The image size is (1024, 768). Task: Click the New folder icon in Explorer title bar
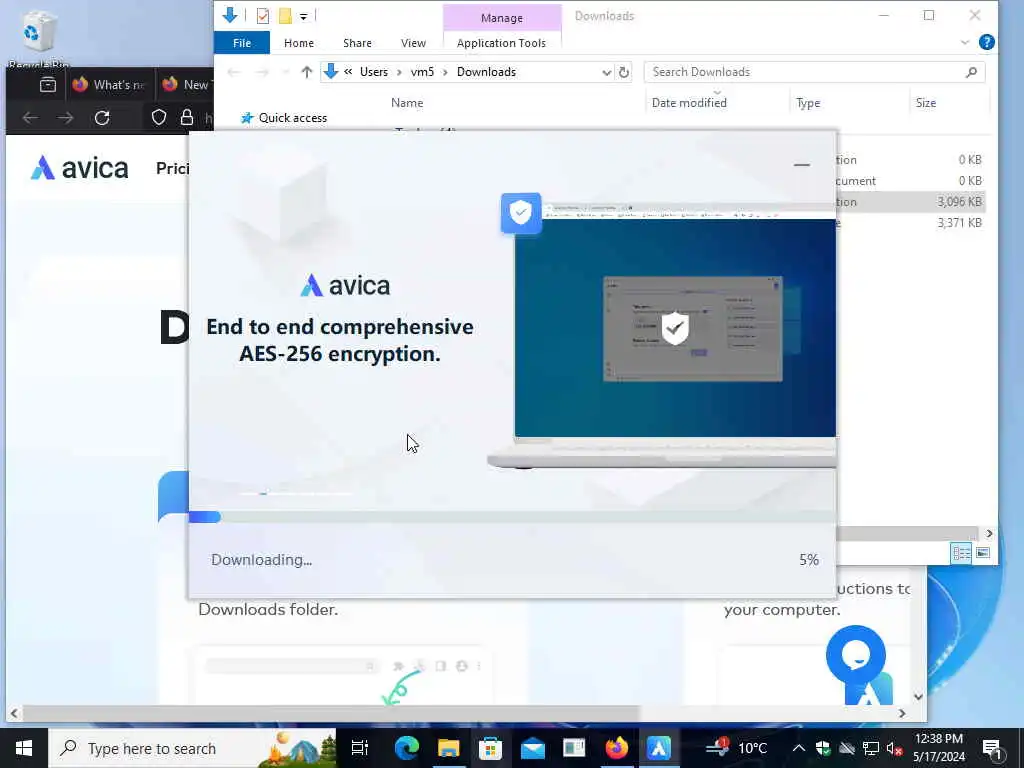click(x=285, y=16)
